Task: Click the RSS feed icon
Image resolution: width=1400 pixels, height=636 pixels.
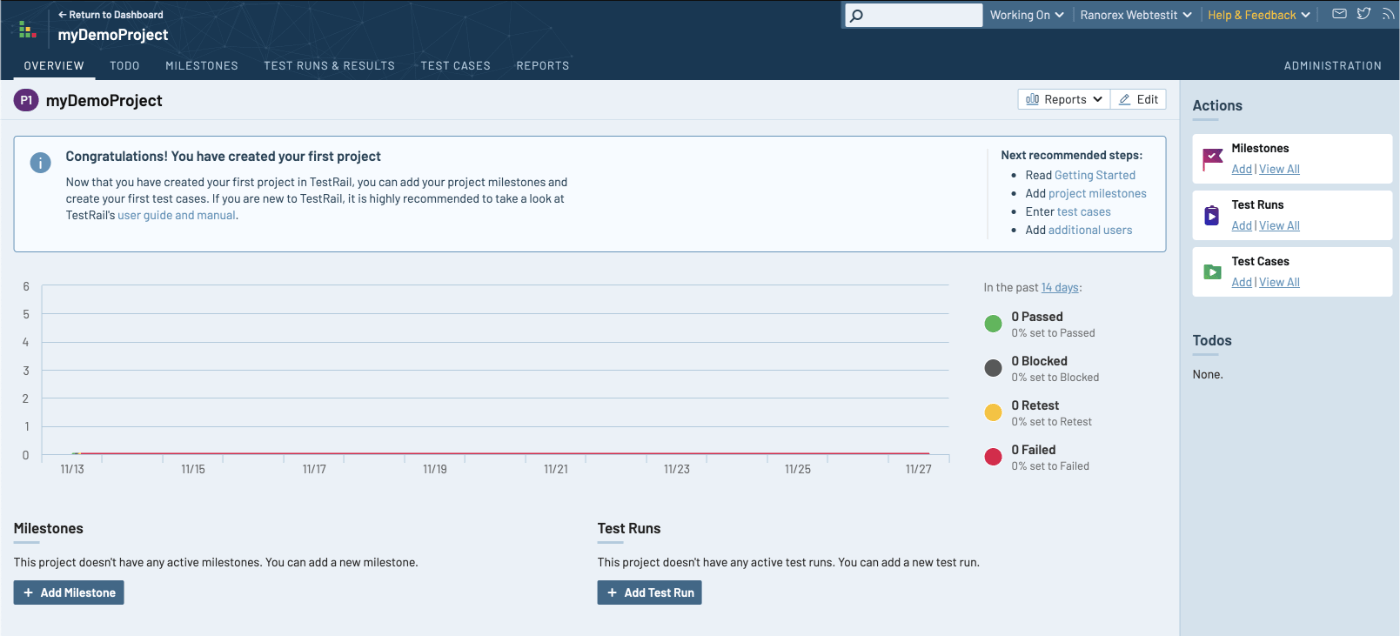Action: tap(1388, 14)
